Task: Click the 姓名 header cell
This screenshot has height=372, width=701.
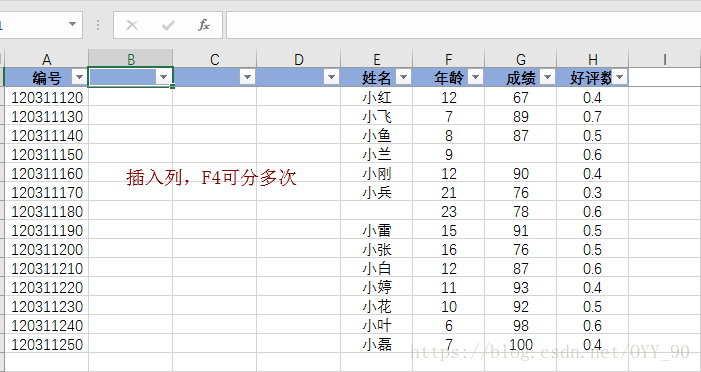Action: (376, 77)
